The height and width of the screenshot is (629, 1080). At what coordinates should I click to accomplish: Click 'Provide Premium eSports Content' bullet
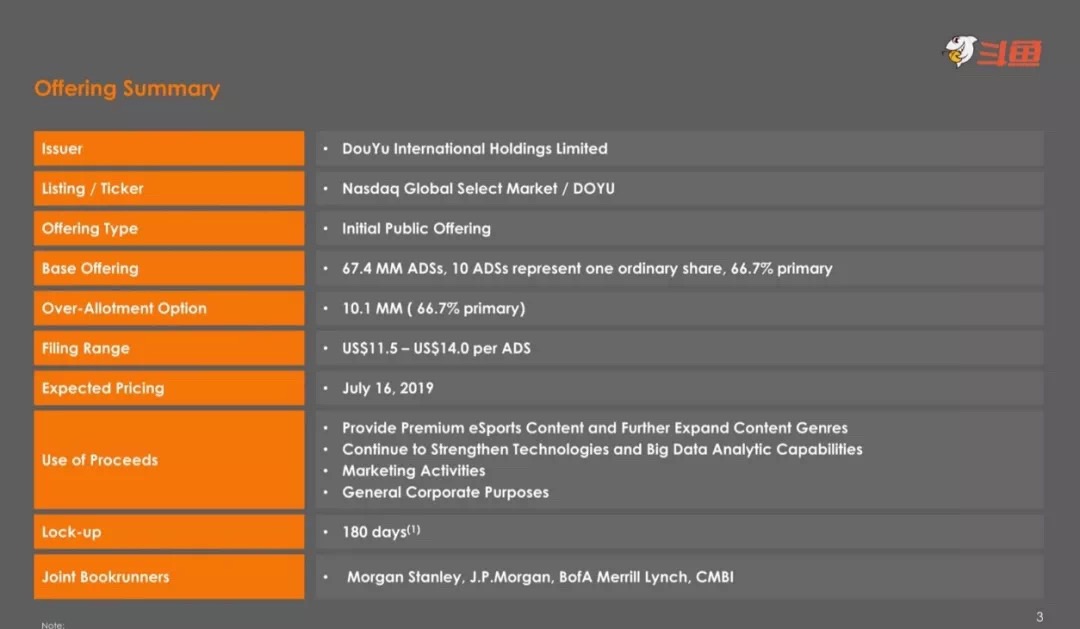[594, 428]
